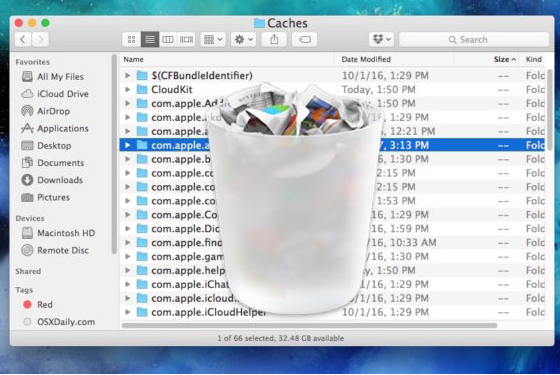Click the Share toolbar button

pyautogui.click(x=274, y=39)
